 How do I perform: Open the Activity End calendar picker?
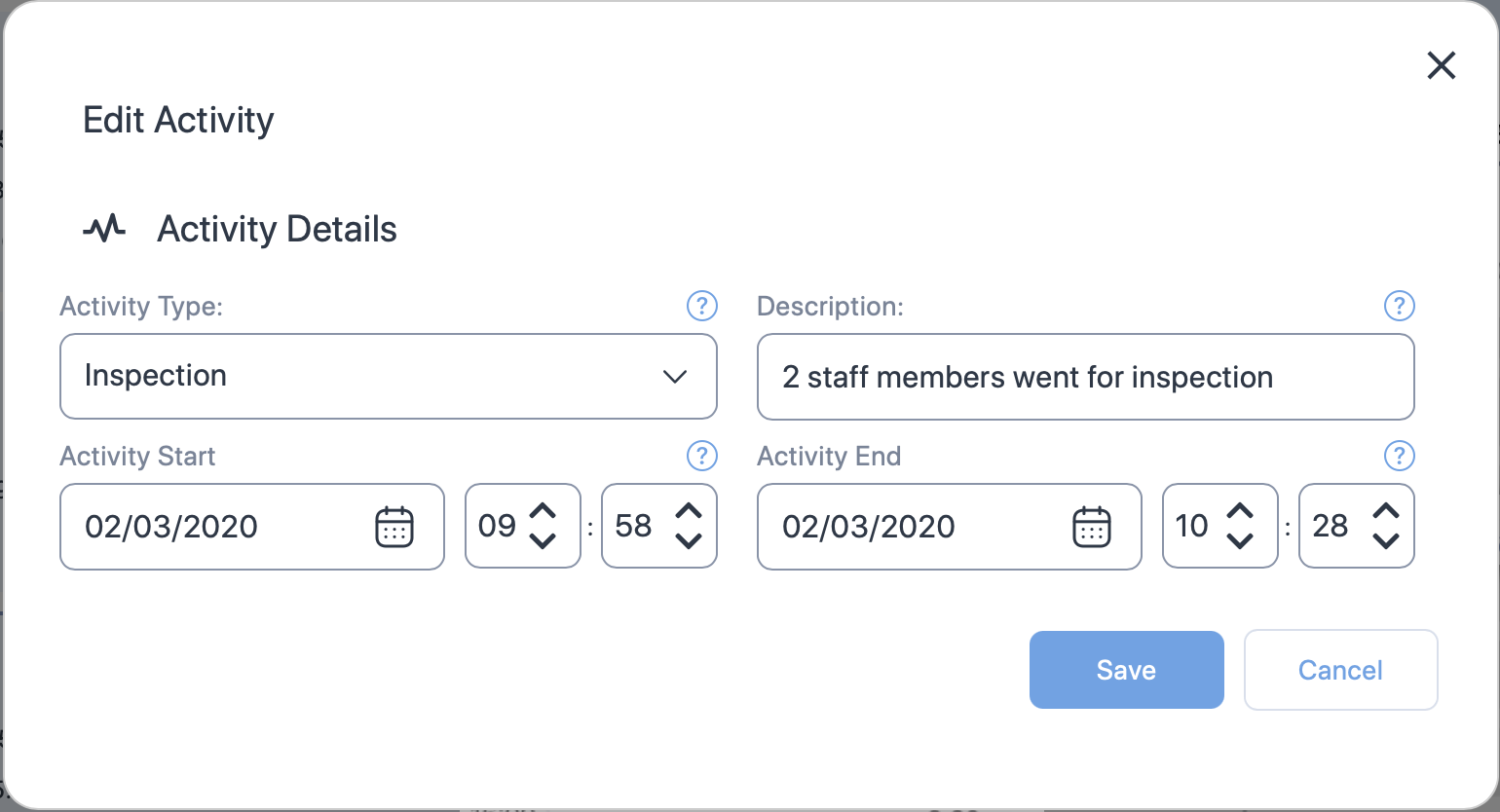pos(1093,527)
